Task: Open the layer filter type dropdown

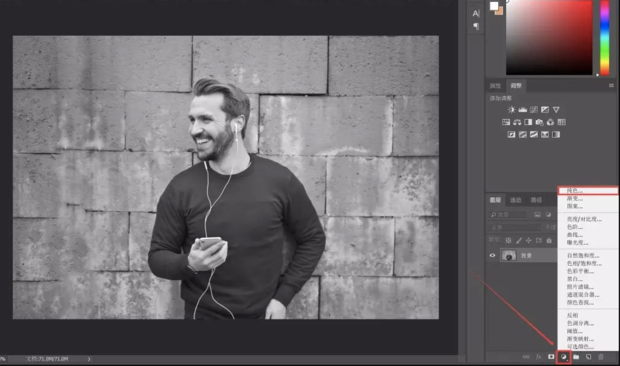Action: 508,215
